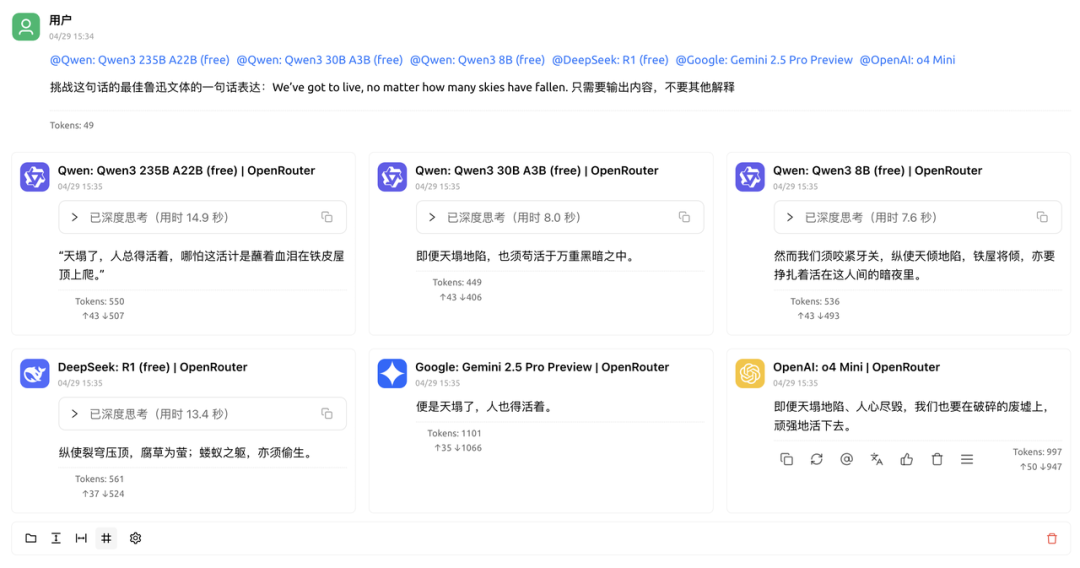This screenshot has height=568, width=1080.
Task: Select the grid layout icon in bottom toolbar
Action: pos(106,538)
